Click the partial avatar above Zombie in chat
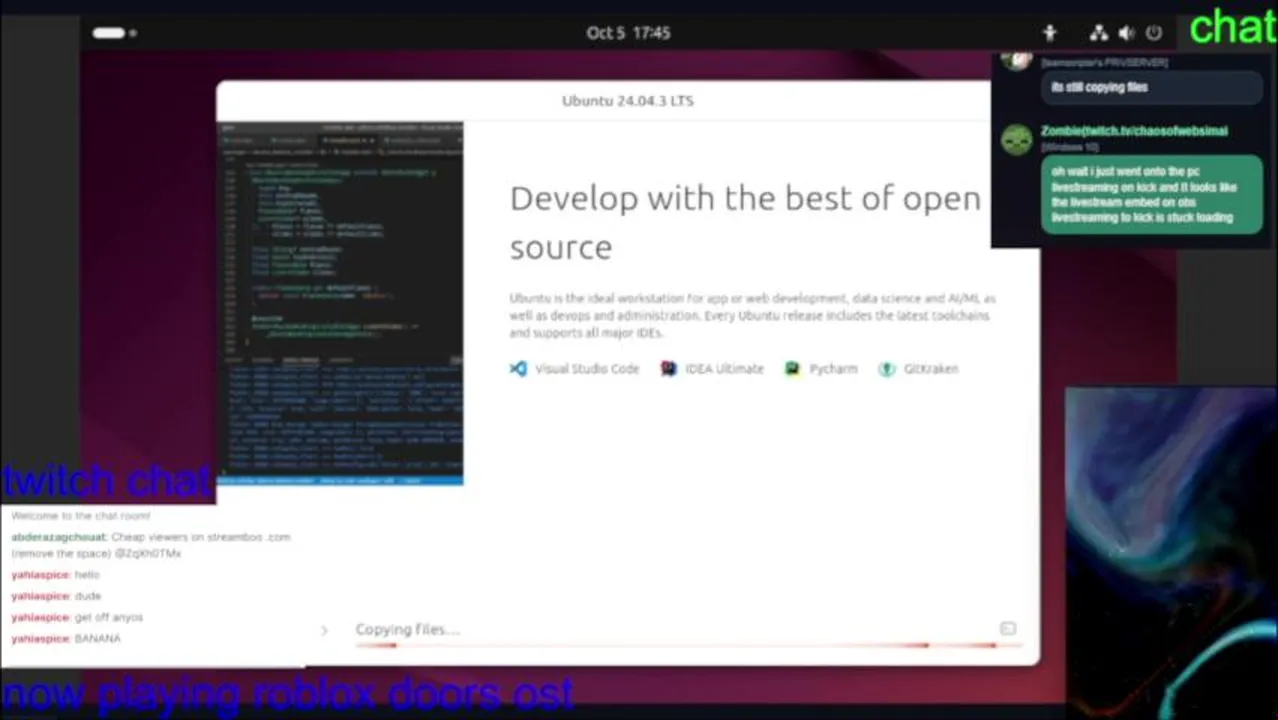Image resolution: width=1278 pixels, height=720 pixels. coord(1017,60)
